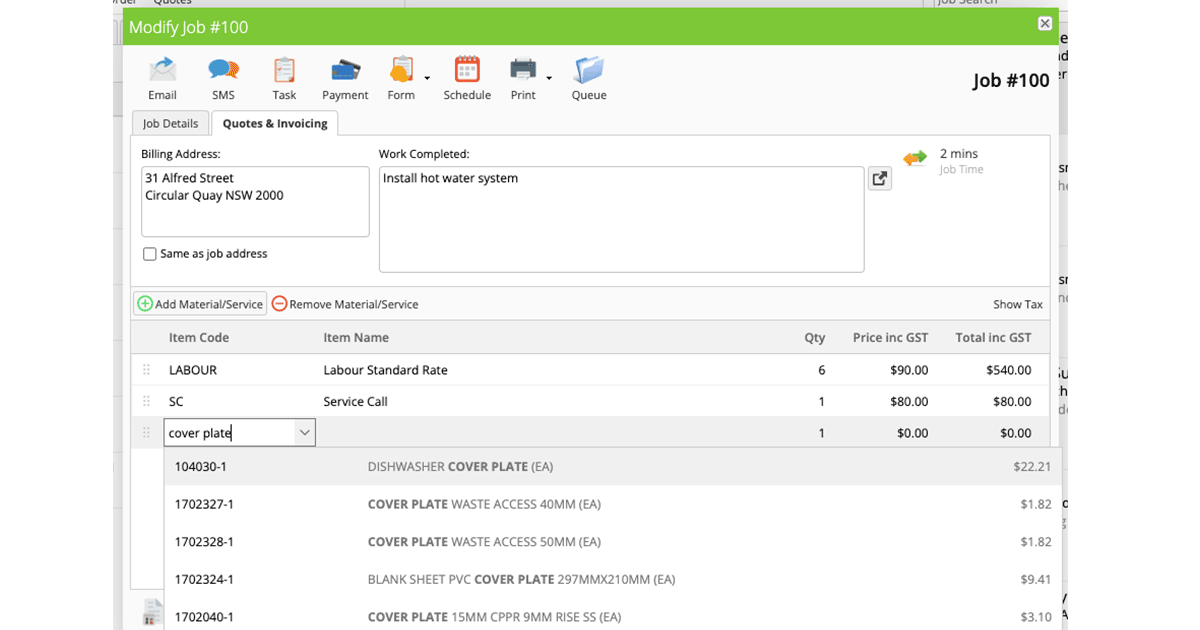
Task: Open the Queue folder icon
Action: tap(589, 70)
